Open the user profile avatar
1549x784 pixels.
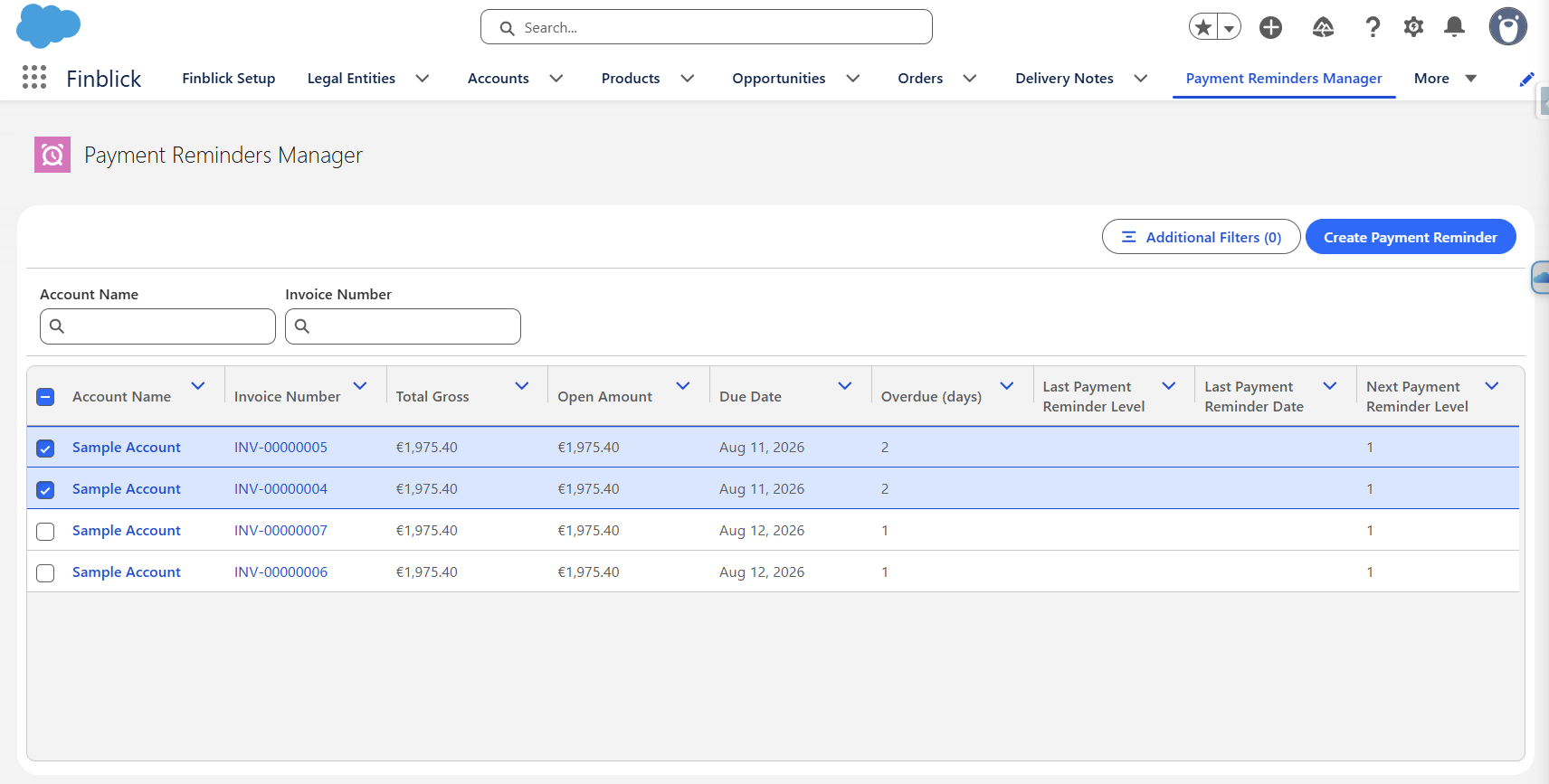pyautogui.click(x=1508, y=27)
